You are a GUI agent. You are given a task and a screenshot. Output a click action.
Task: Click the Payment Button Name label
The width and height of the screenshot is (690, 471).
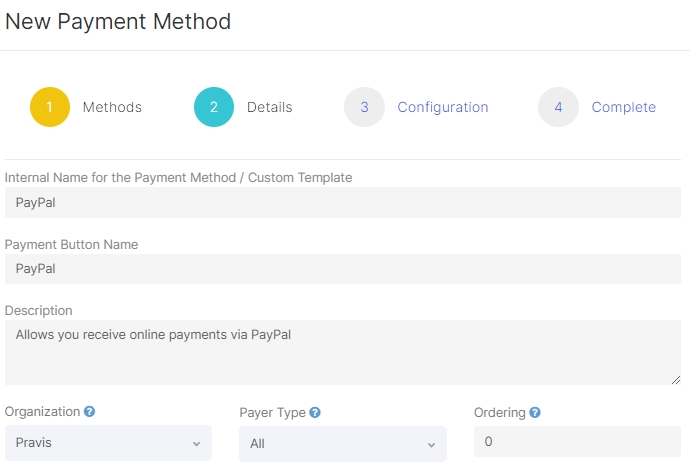(x=71, y=244)
